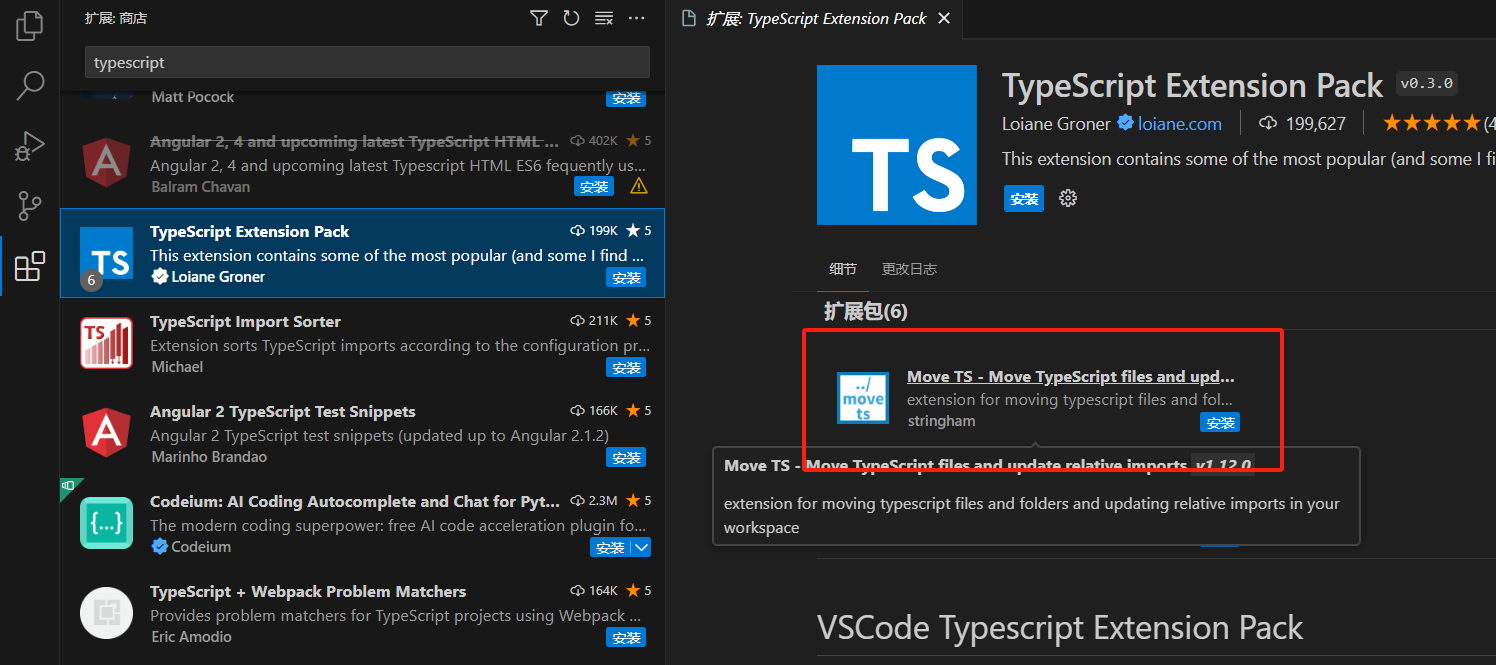
Task: Open the Search view in activity bar
Action: tap(30, 86)
